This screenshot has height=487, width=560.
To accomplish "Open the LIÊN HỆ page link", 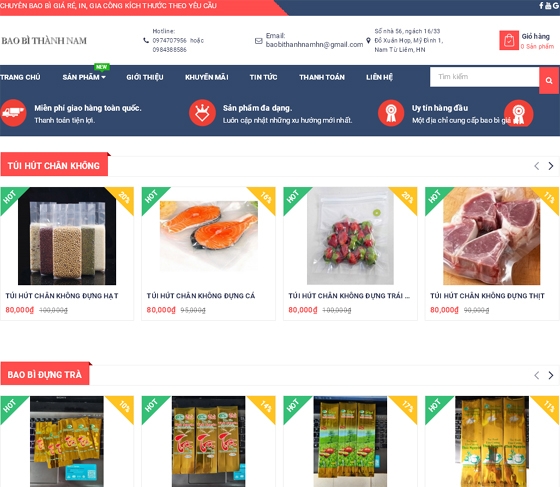I will (x=379, y=77).
